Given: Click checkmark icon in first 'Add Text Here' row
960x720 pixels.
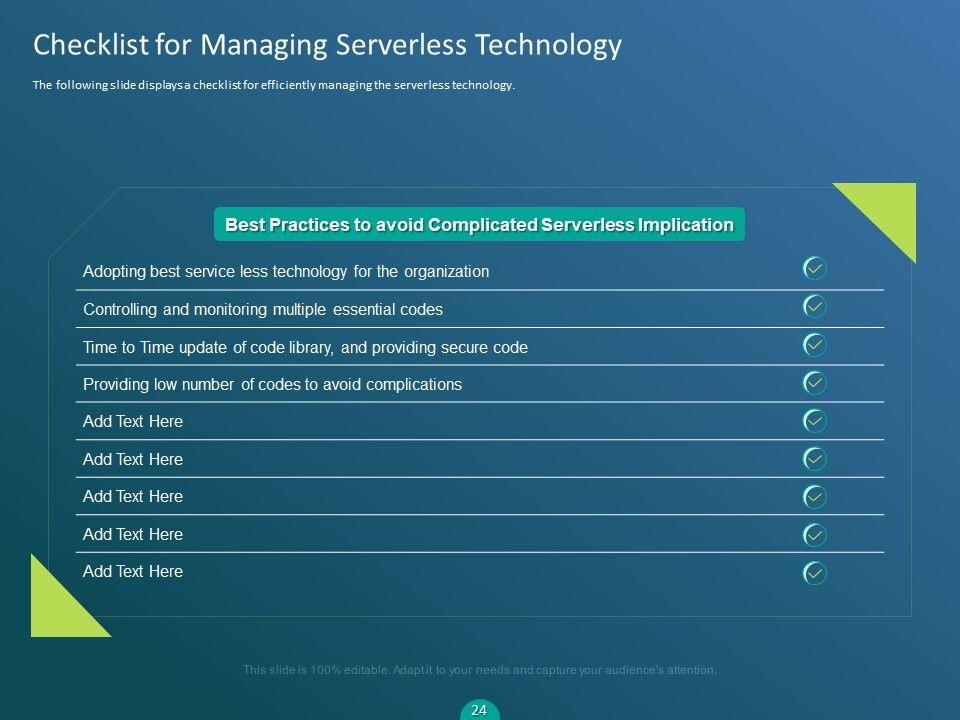Looking at the screenshot, I should [815, 421].
